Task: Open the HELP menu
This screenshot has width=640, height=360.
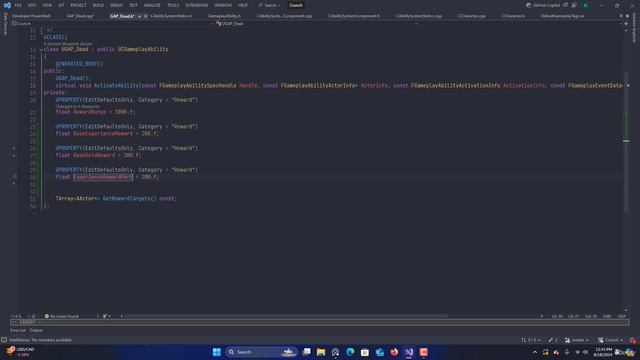Action: coord(243,5)
